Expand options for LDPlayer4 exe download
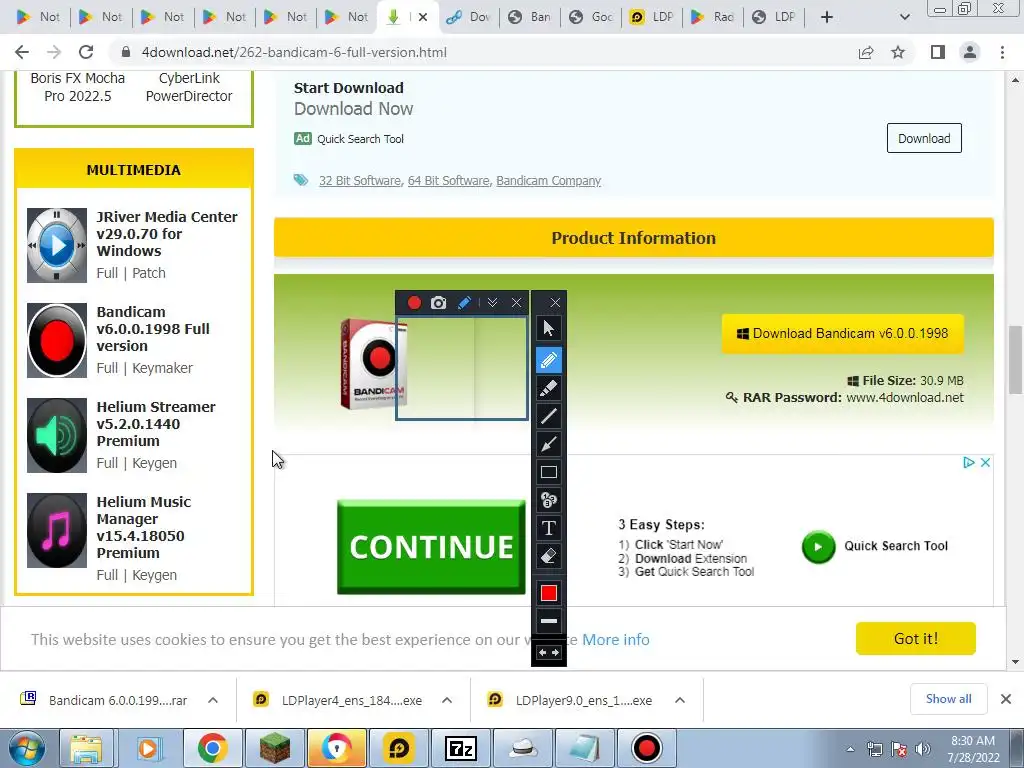The image size is (1024, 768). click(x=447, y=700)
